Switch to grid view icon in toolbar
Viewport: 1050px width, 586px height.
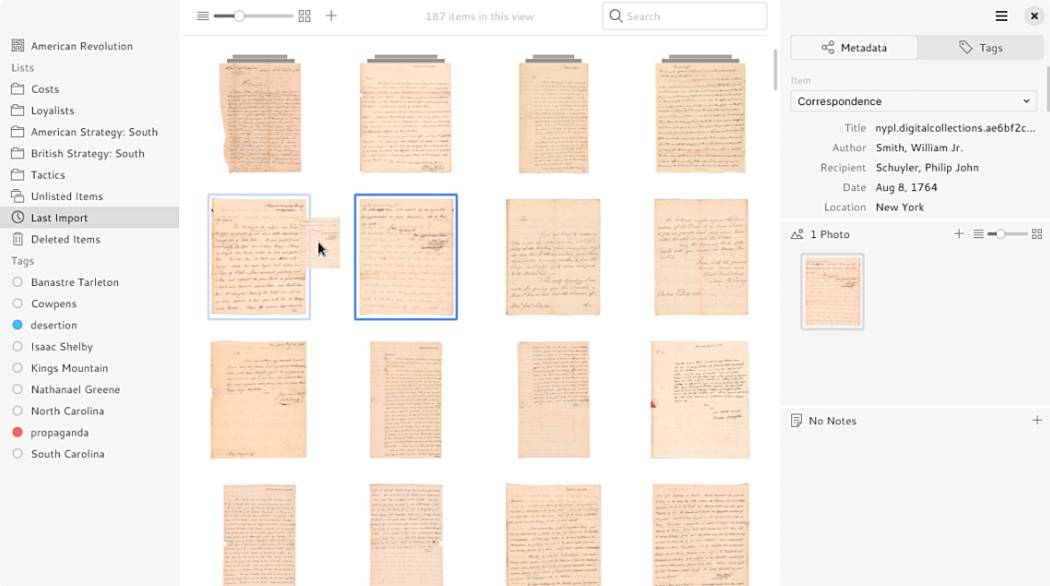(x=305, y=16)
